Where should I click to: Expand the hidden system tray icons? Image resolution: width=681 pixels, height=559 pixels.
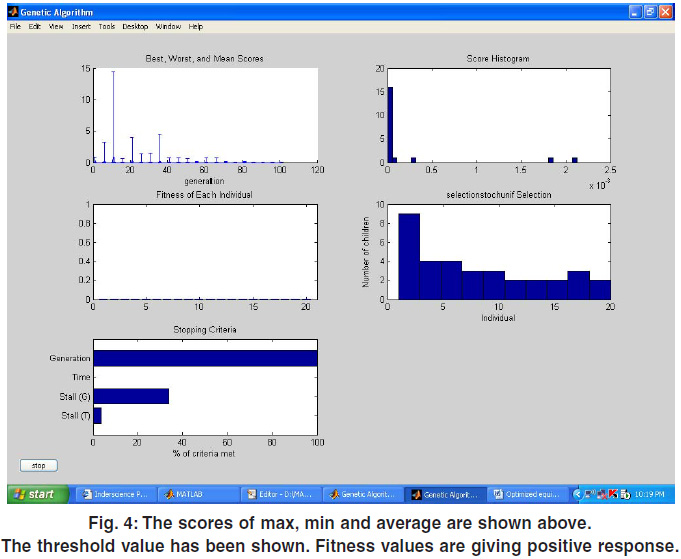pos(577,494)
